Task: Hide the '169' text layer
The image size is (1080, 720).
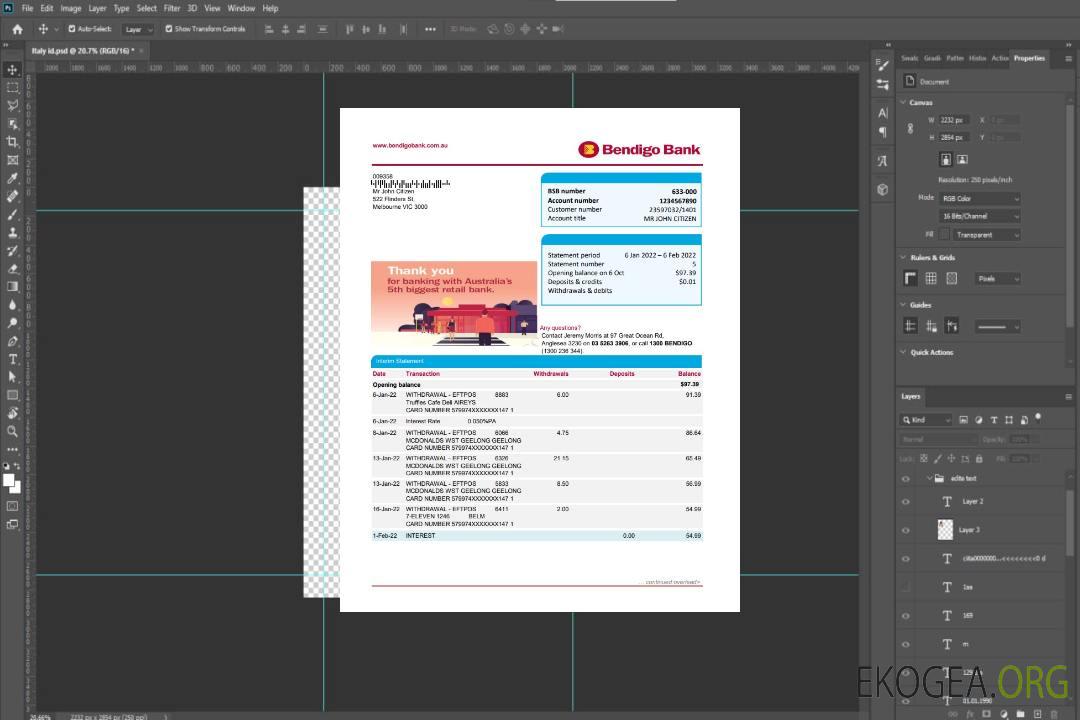Action: click(906, 616)
